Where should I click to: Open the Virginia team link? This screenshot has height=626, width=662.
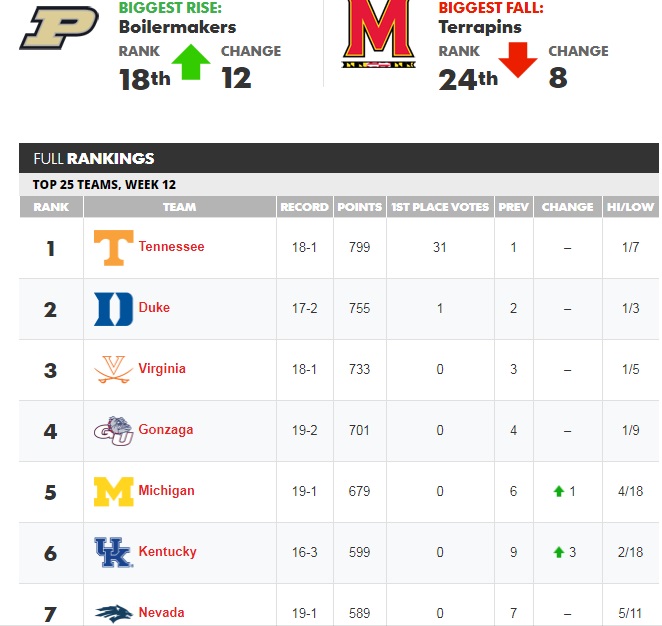pyautogui.click(x=162, y=369)
